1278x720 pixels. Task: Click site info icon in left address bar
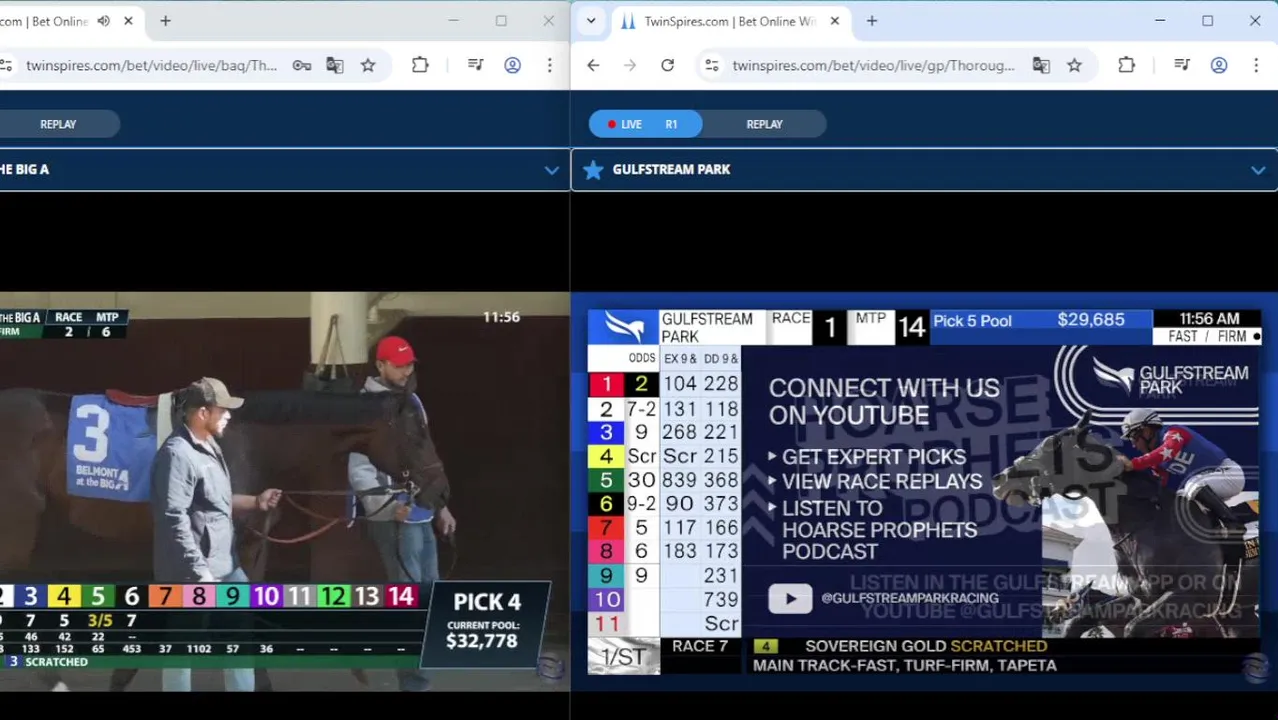[x=6, y=65]
